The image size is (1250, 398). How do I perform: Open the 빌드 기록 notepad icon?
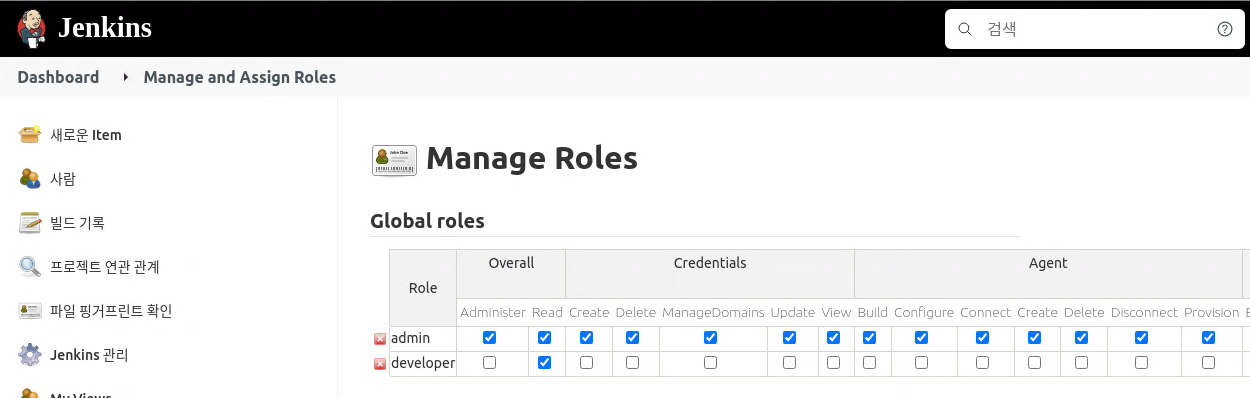click(30, 222)
